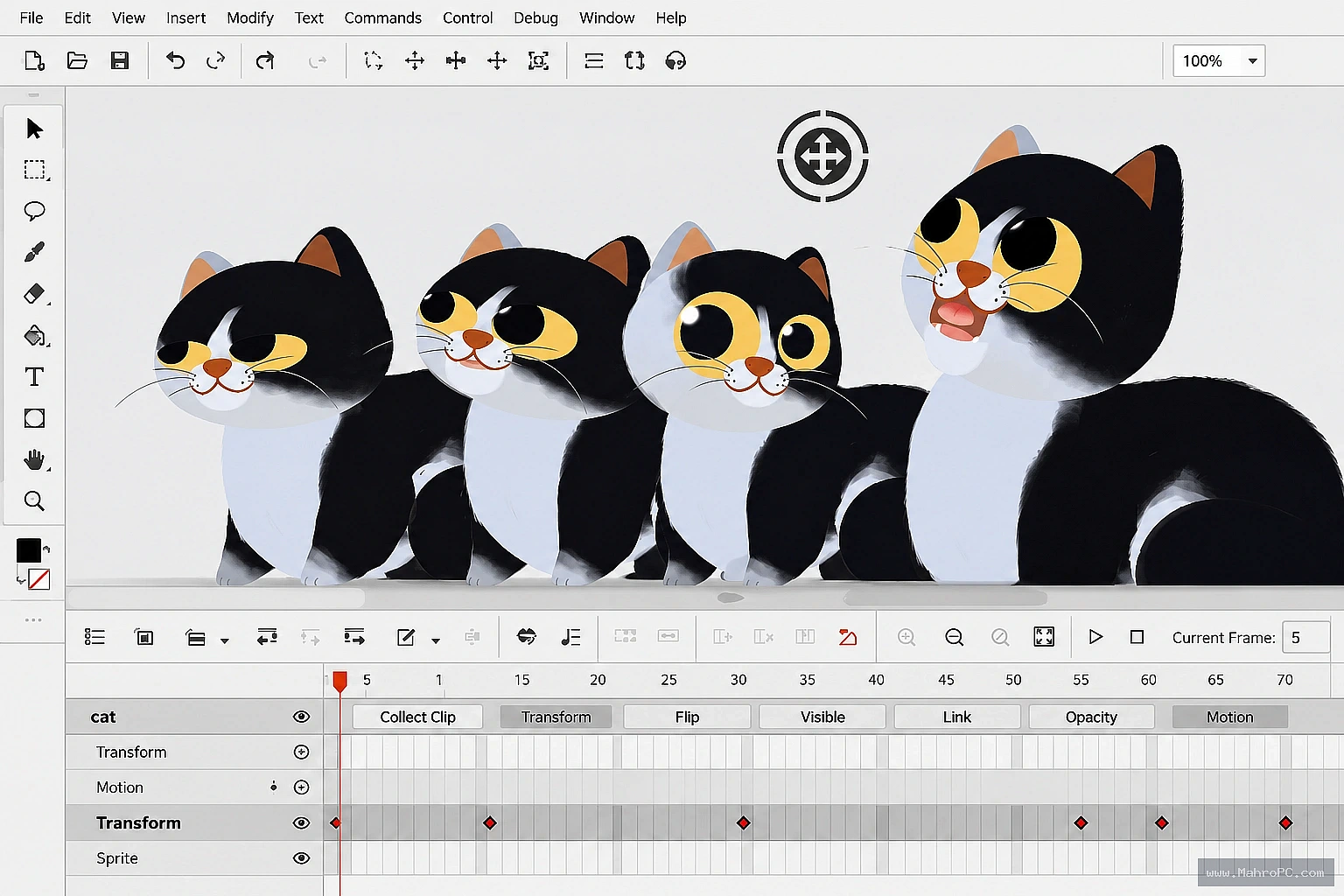The height and width of the screenshot is (896, 1344).
Task: Pick the Lasso tool
Action: [x=34, y=211]
